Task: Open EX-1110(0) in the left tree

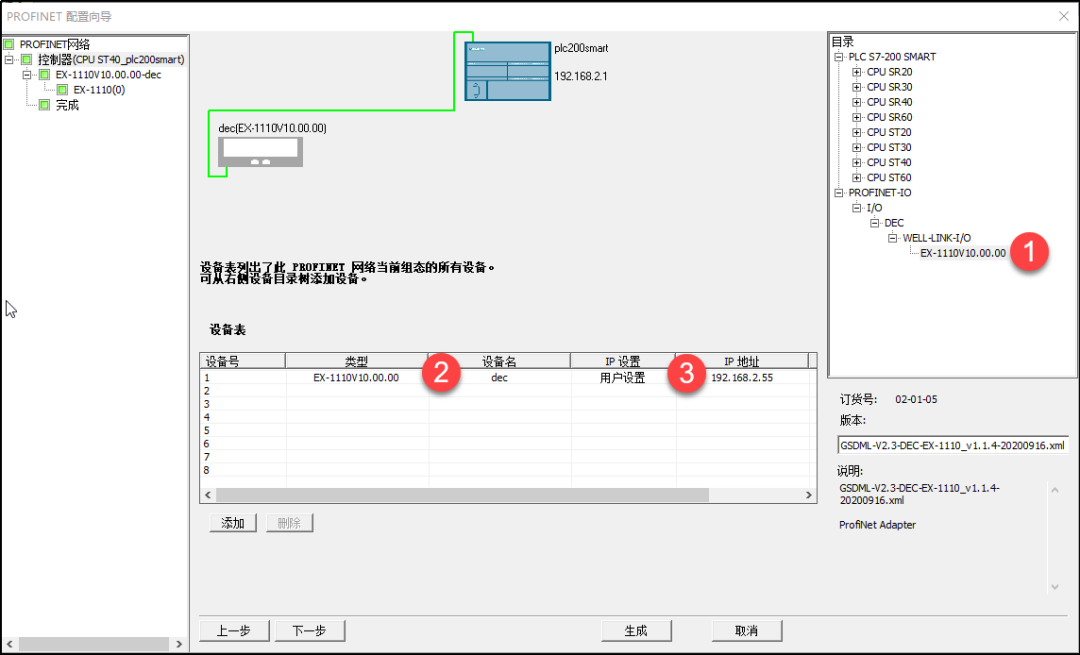Action: 99,90
